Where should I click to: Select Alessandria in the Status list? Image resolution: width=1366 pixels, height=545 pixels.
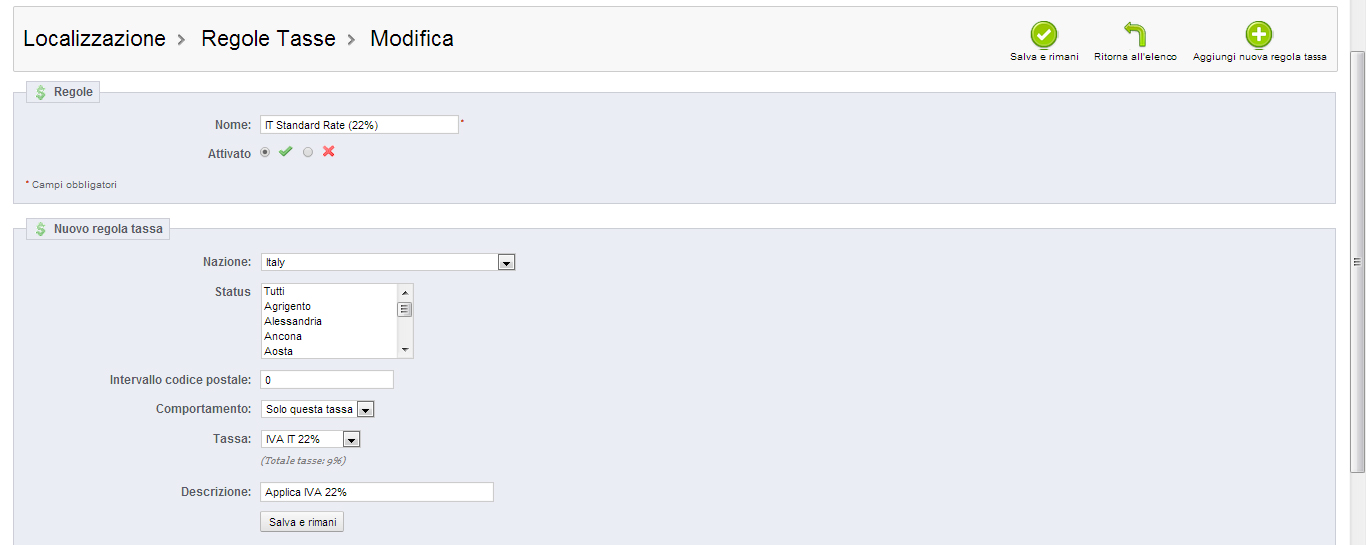pyautogui.click(x=292, y=321)
